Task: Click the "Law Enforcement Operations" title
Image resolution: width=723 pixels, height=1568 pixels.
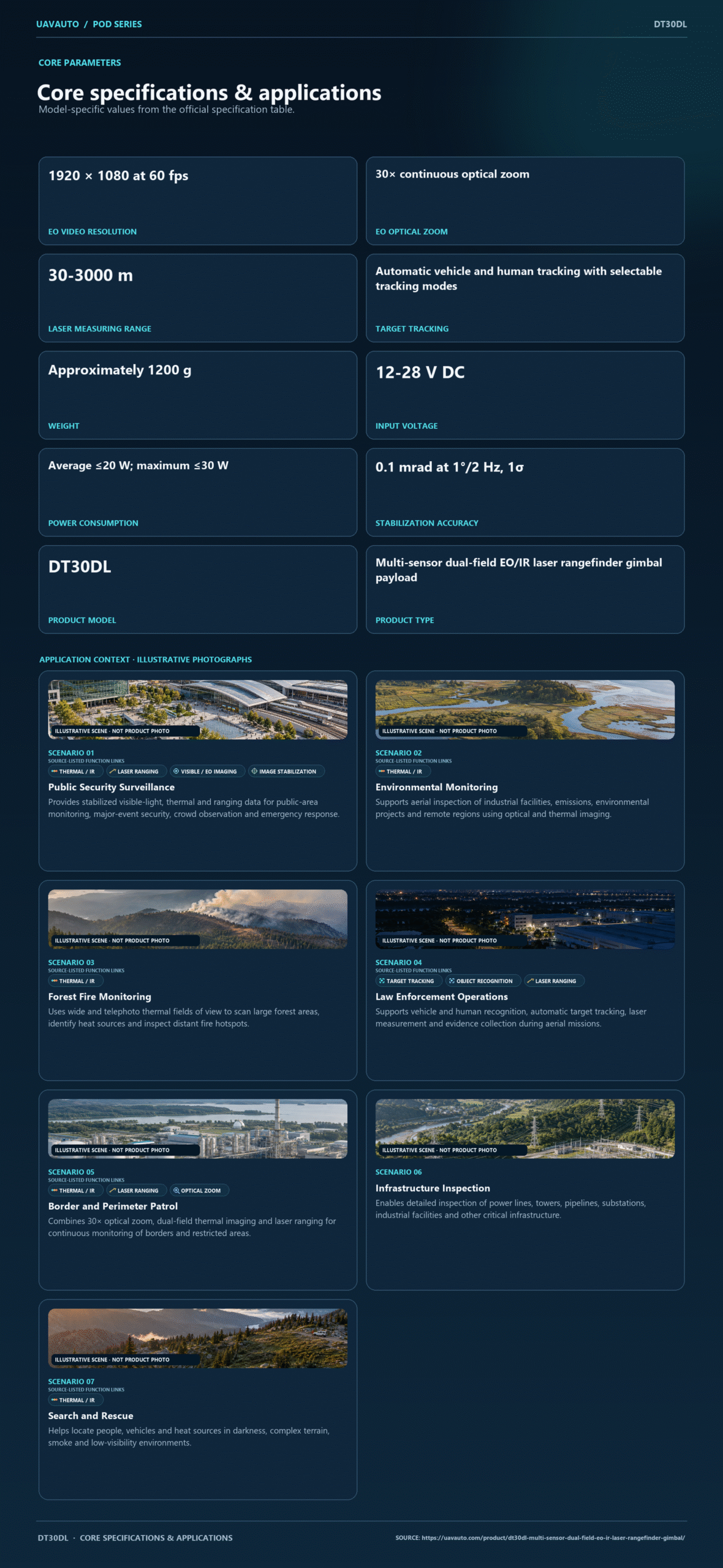Action: point(442,997)
